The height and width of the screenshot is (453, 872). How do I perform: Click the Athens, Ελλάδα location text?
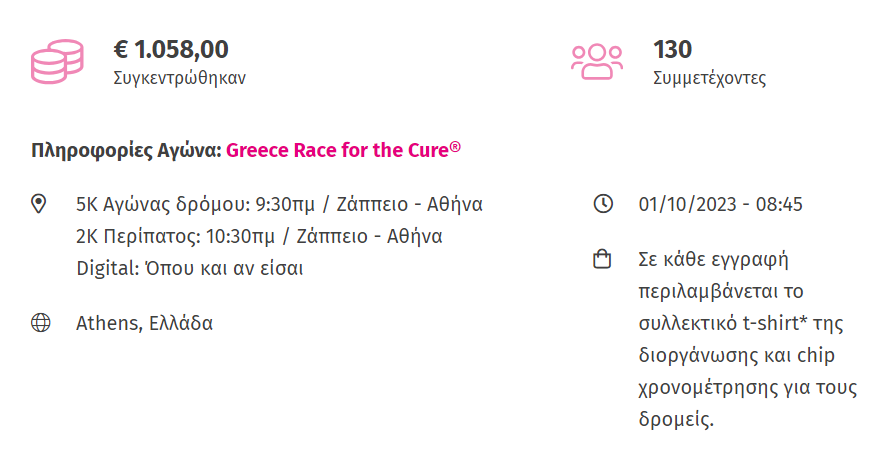point(144,323)
